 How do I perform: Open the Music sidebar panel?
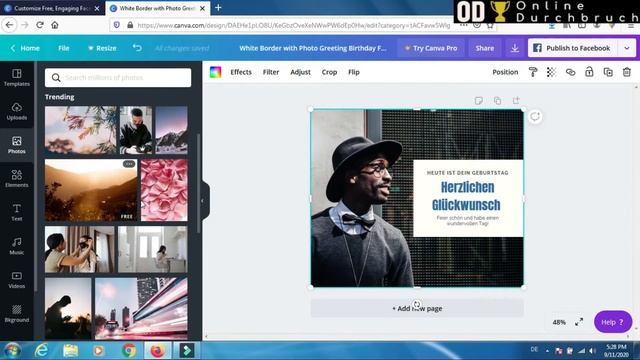17,247
